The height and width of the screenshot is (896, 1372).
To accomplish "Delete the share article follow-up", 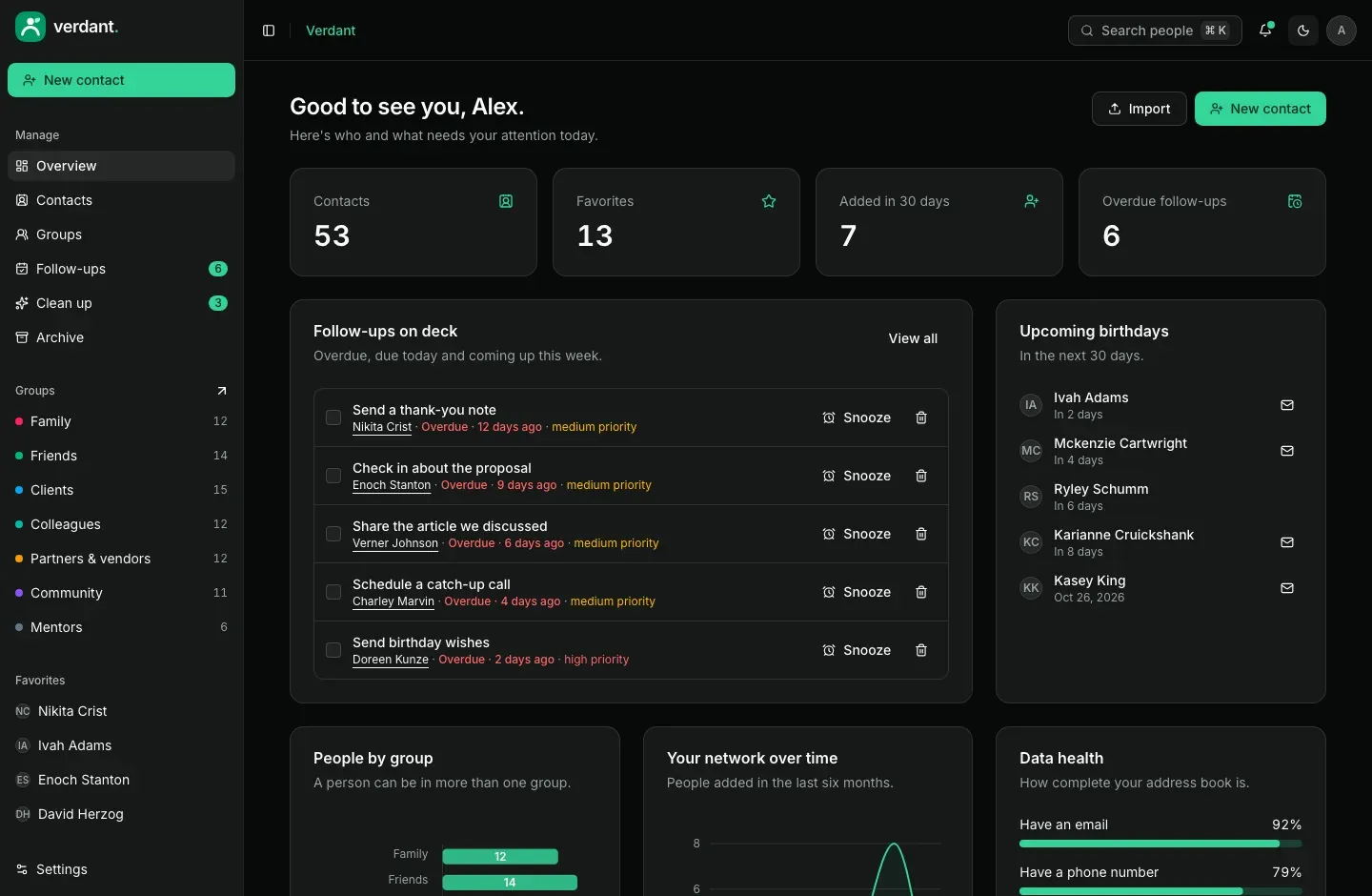I will click(x=921, y=534).
